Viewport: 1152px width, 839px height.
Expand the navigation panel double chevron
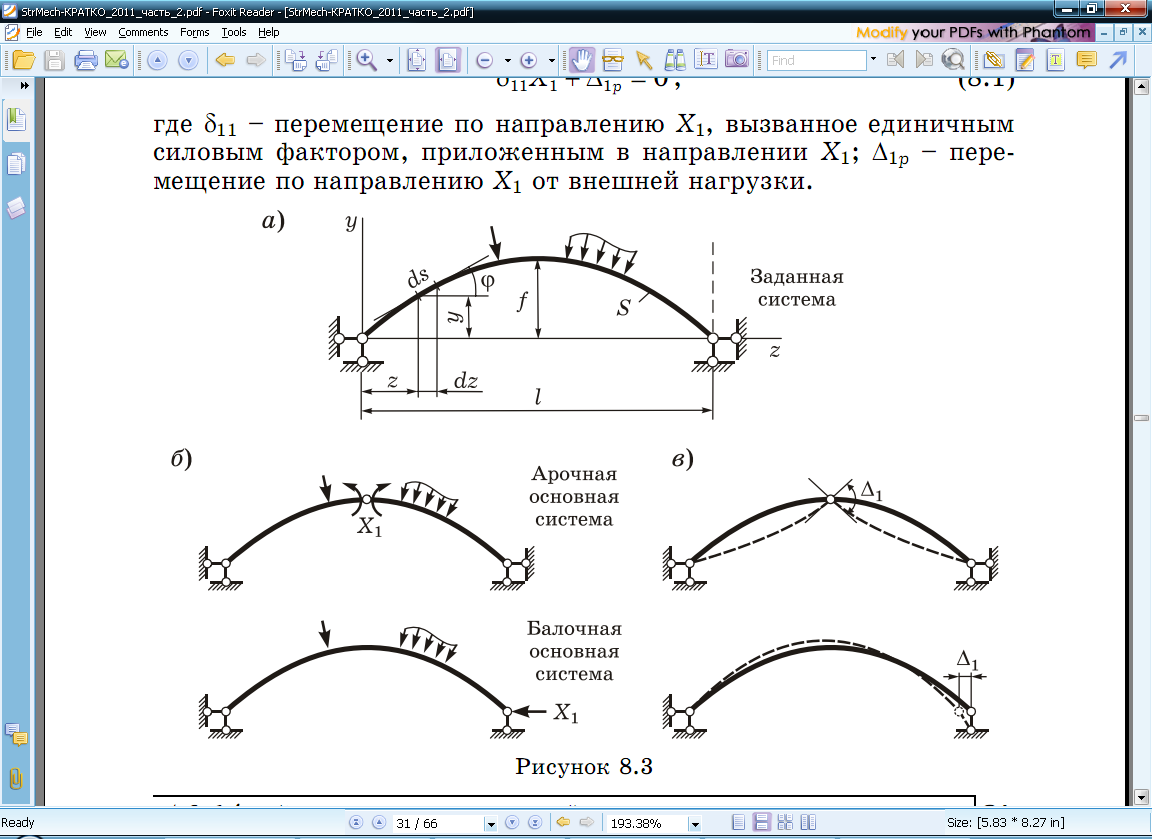24,86
